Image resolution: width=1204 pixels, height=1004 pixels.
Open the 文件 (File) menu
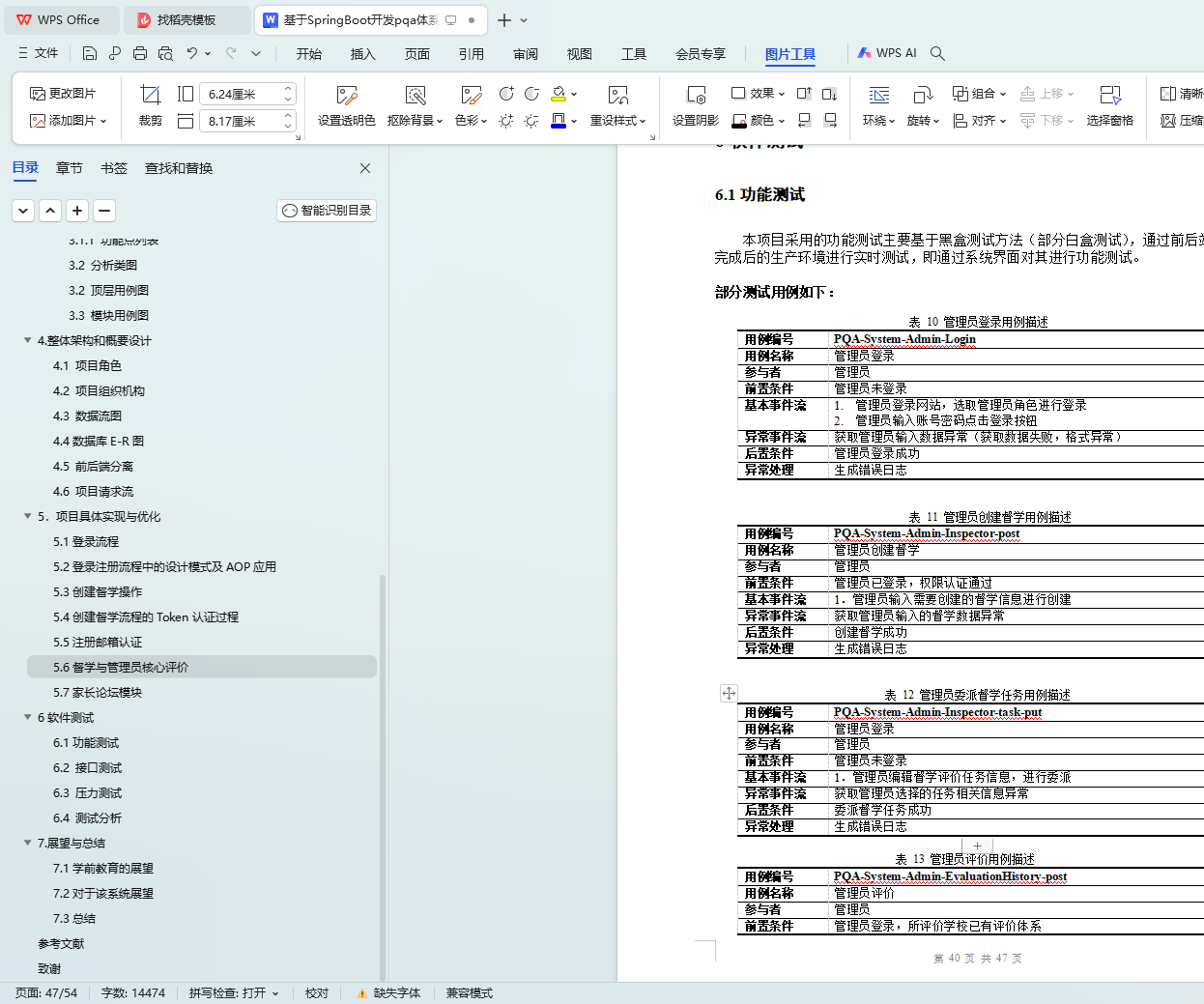[x=39, y=53]
